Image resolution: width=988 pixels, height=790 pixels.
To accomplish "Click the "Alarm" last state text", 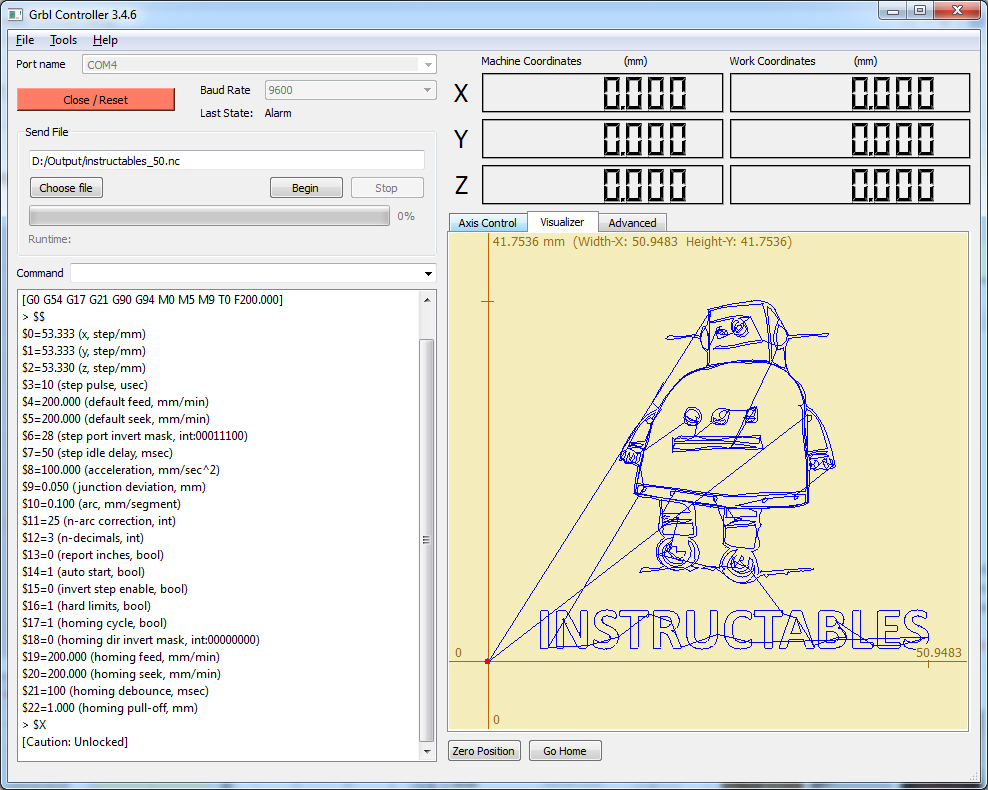I will pos(278,113).
